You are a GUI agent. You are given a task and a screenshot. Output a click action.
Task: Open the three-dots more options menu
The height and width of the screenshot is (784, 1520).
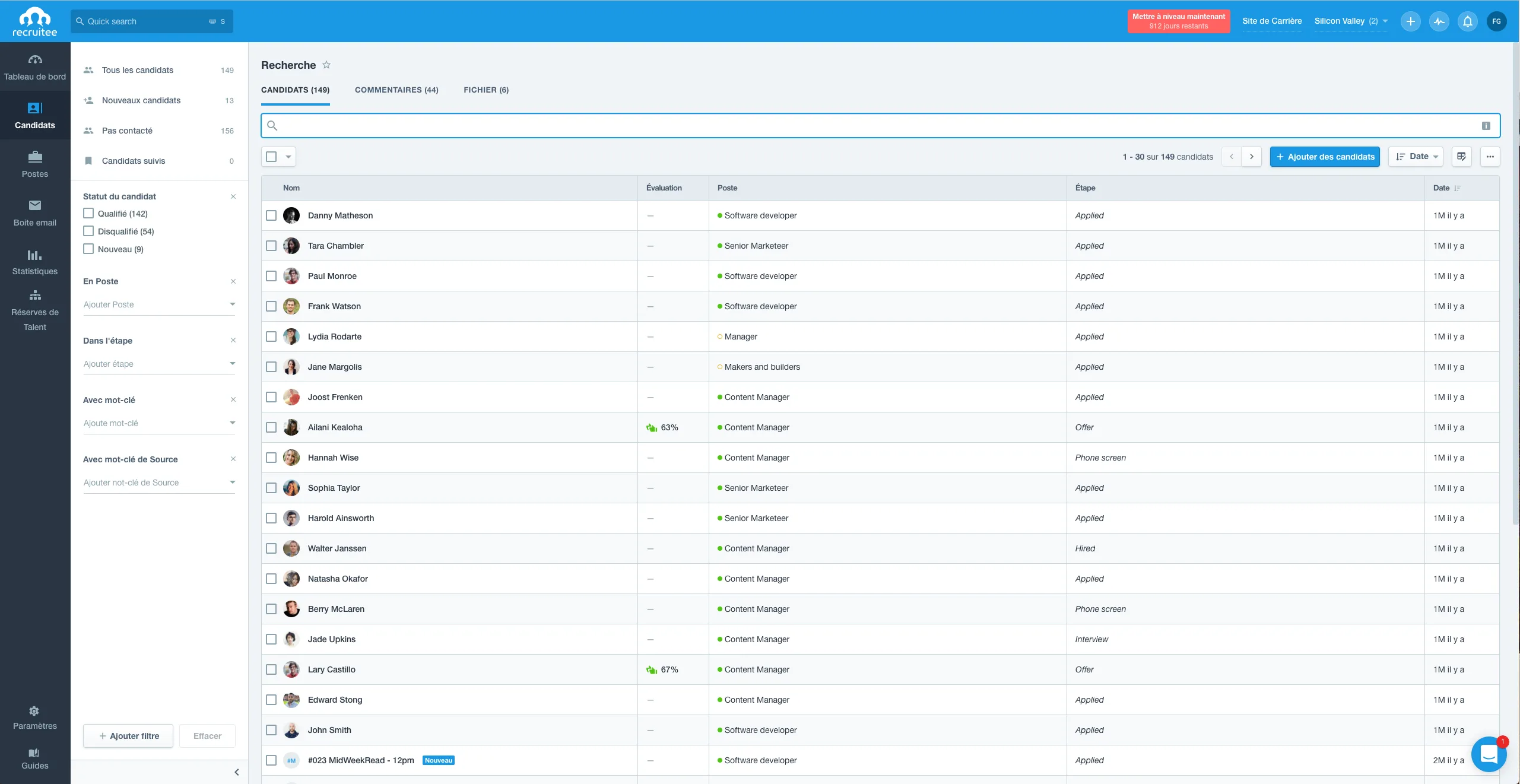tap(1490, 157)
